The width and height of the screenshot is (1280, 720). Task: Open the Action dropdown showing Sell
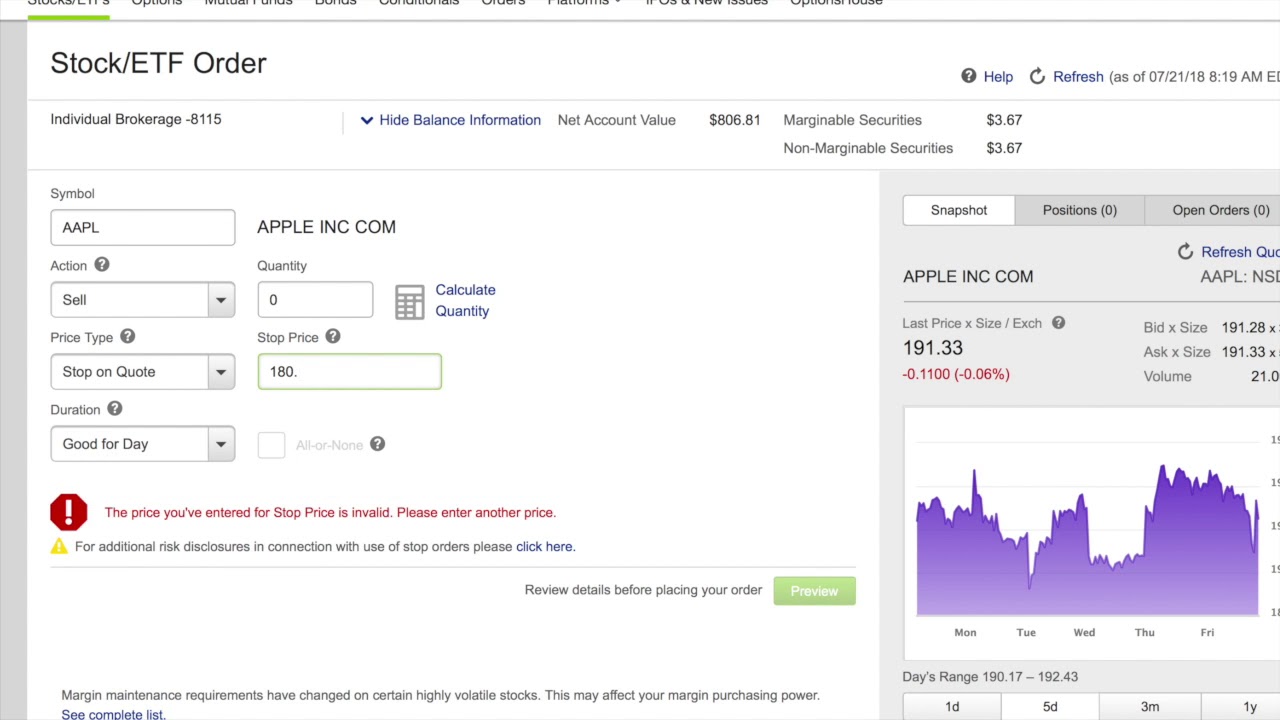pyautogui.click(x=143, y=300)
